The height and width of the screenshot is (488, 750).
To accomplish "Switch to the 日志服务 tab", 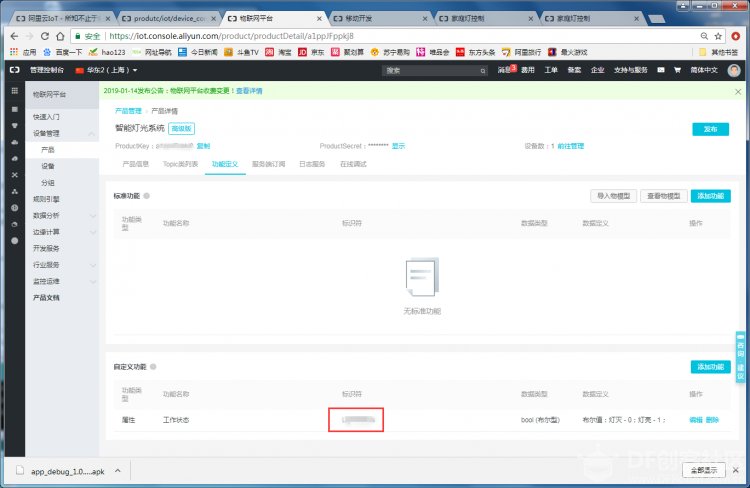I will pyautogui.click(x=312, y=164).
